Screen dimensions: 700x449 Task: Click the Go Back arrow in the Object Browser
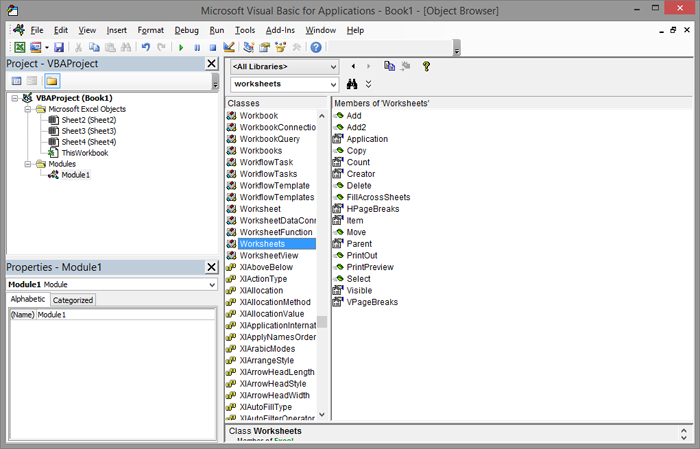click(x=353, y=67)
